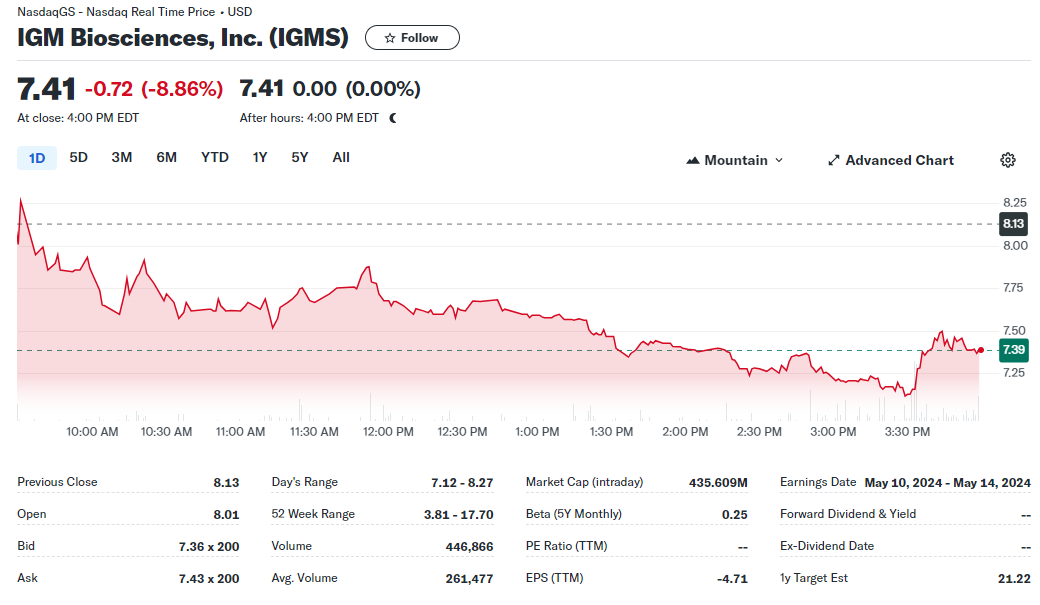This screenshot has height=605, width=1040.
Task: Click the 12:00 PM chart axis label
Action: coord(388,432)
